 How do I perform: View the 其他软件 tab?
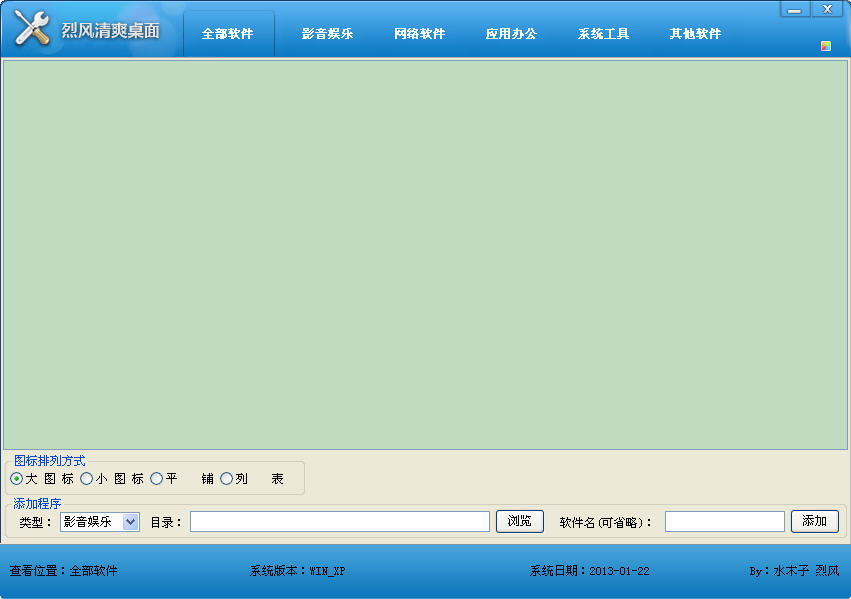click(695, 34)
